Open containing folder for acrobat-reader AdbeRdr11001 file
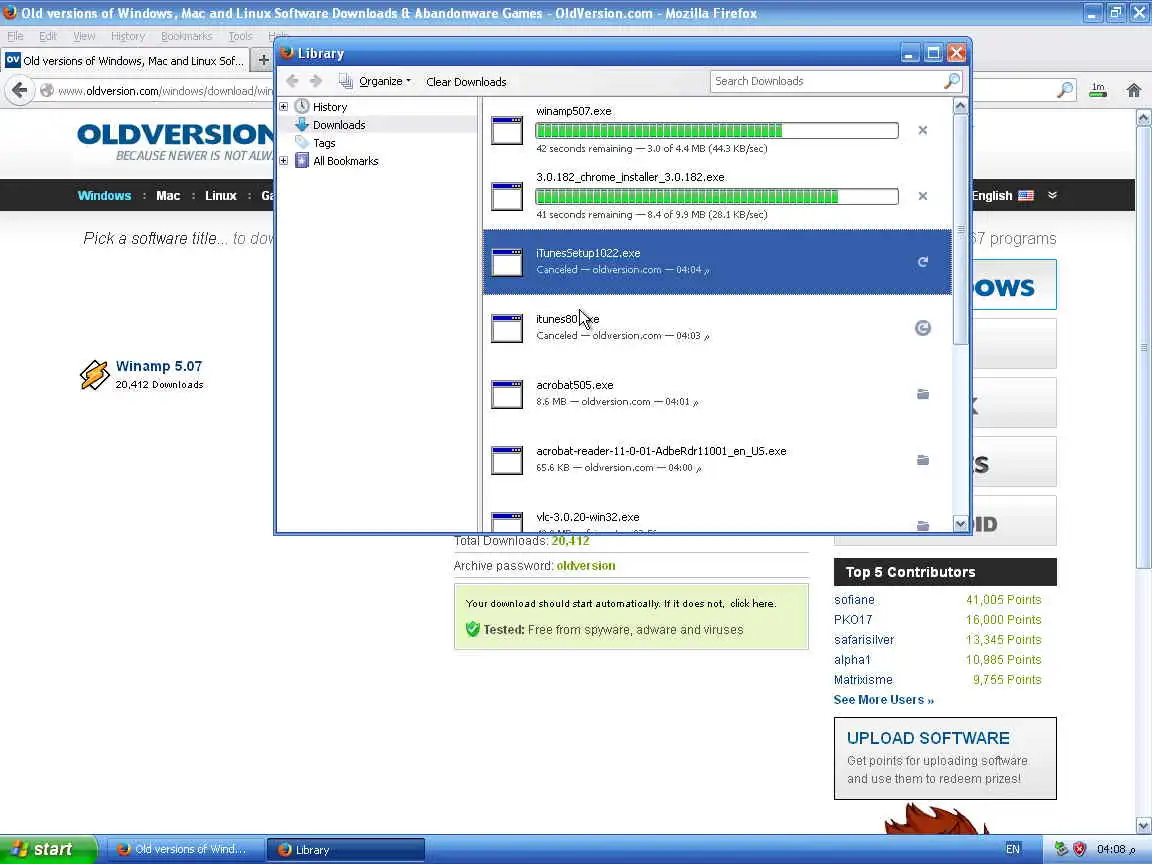 point(923,460)
